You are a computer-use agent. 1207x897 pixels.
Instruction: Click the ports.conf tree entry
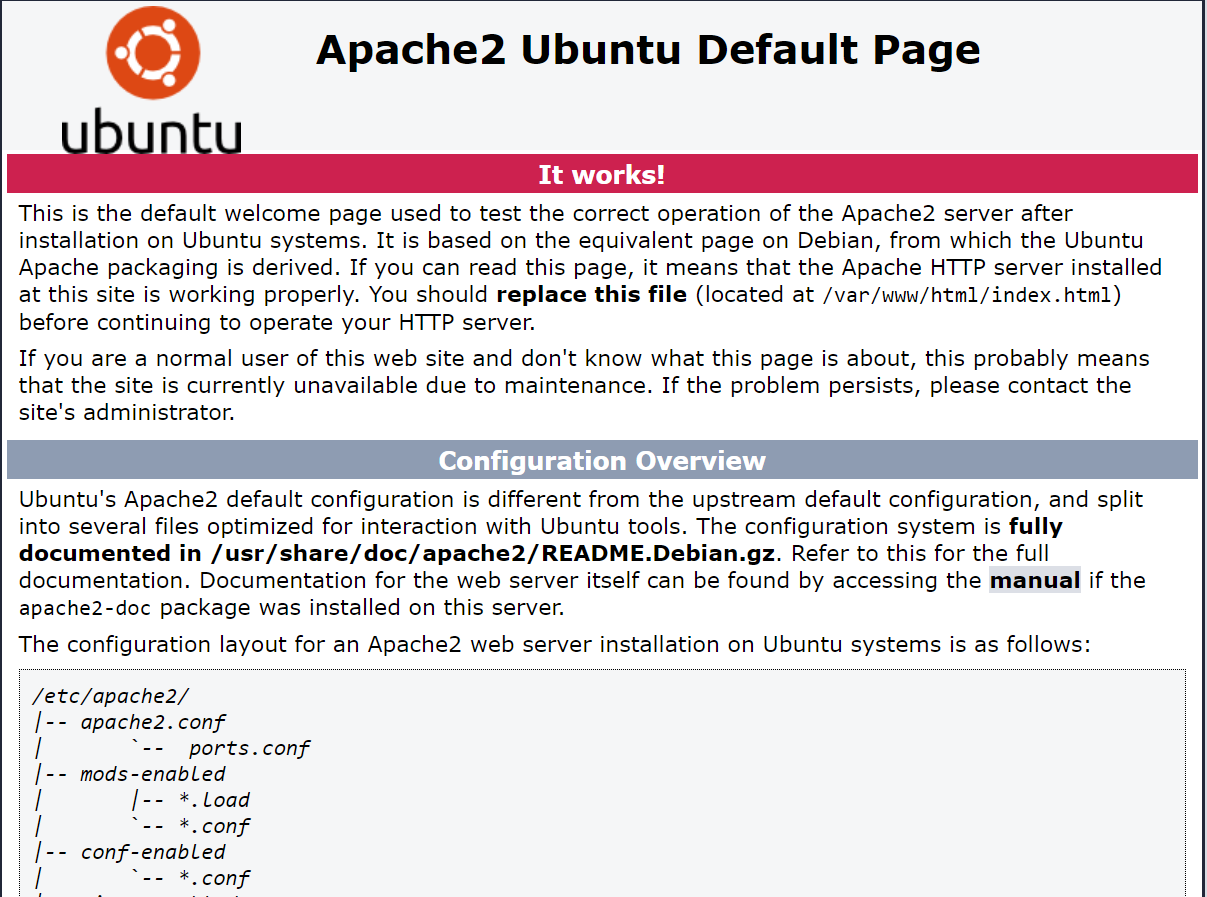tap(250, 747)
